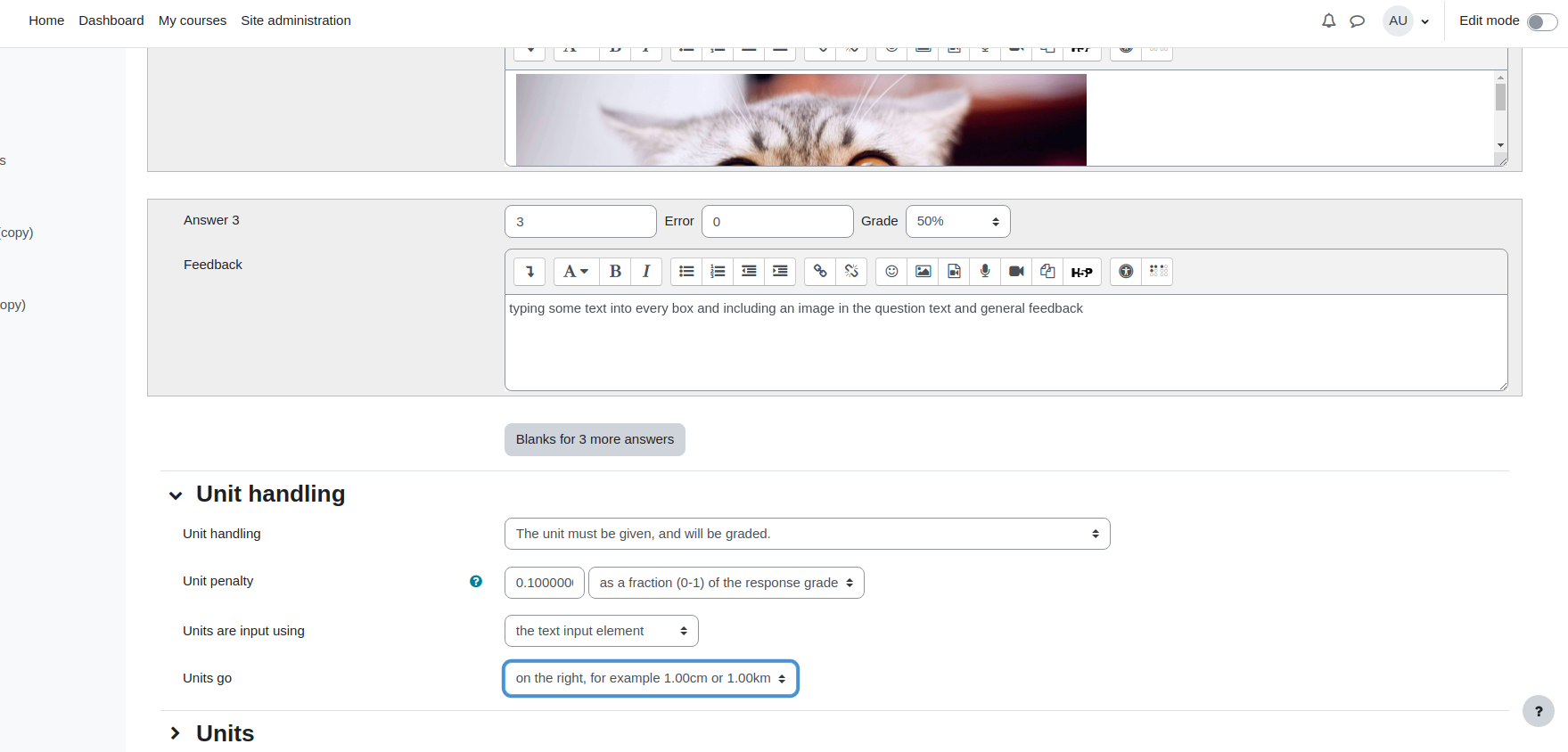Toggle bold in Answer 3 feedback editor
This screenshot has width=1568, height=752.
[x=615, y=272]
